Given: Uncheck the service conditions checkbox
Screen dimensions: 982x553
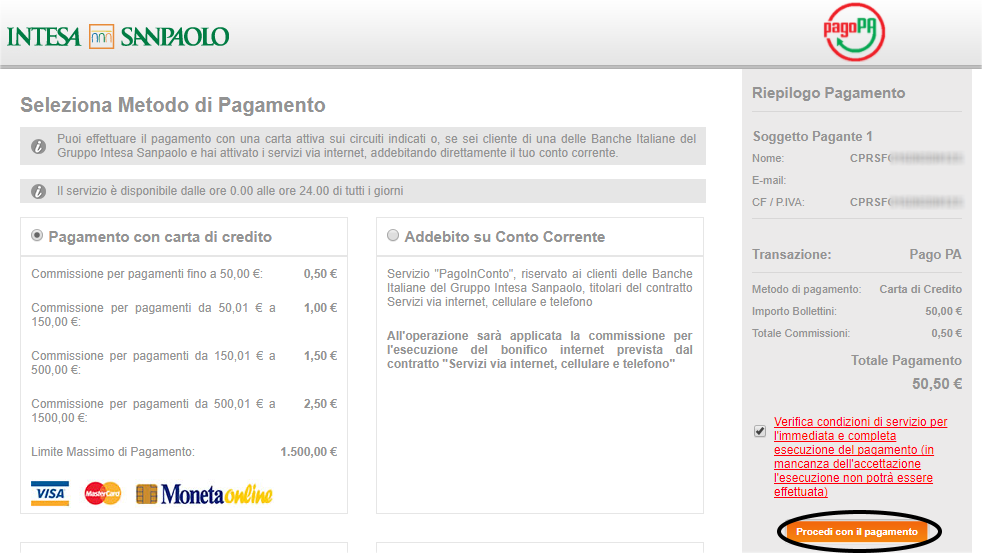Looking at the screenshot, I should tap(760, 431).
